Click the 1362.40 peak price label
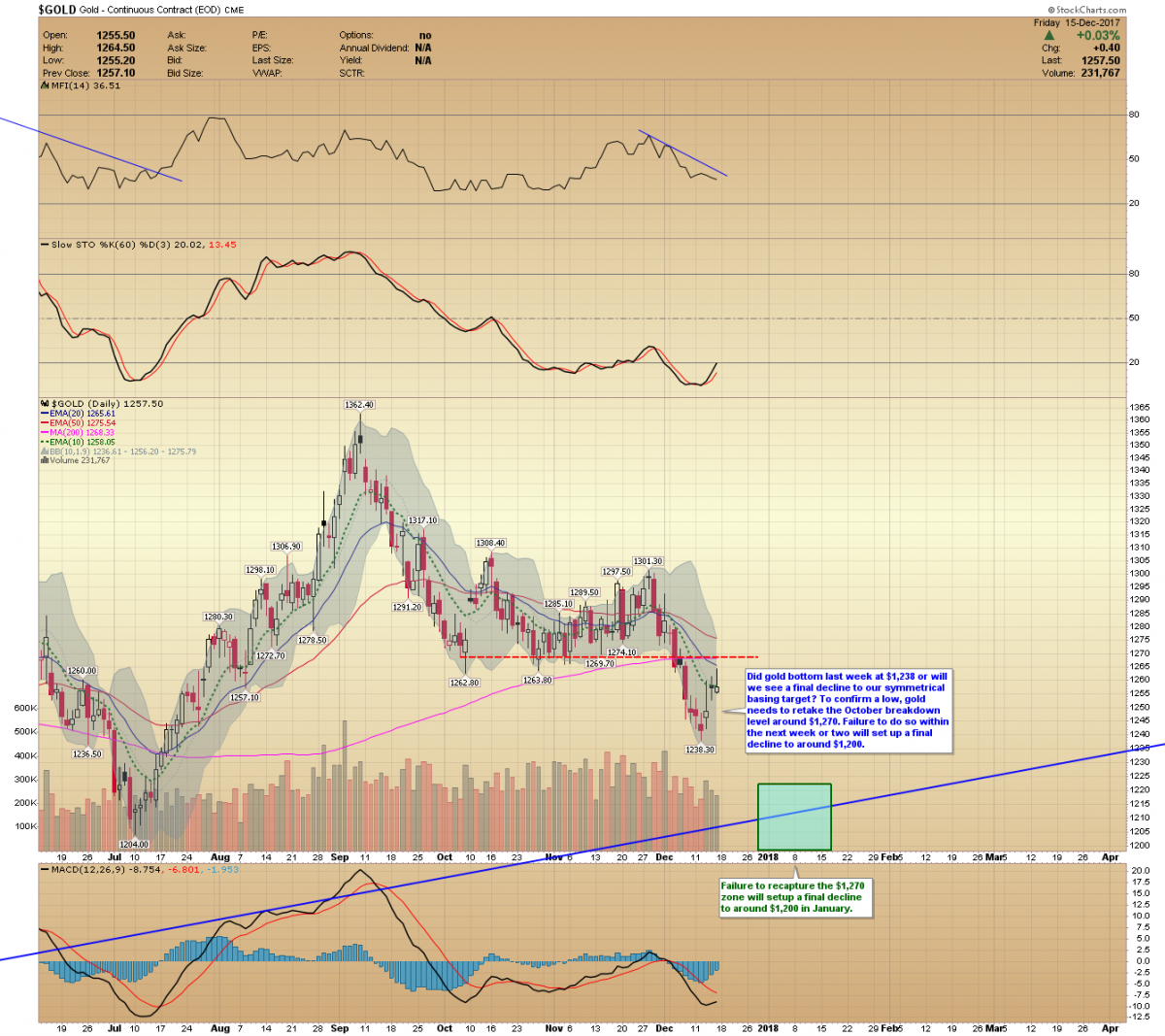 (x=358, y=405)
